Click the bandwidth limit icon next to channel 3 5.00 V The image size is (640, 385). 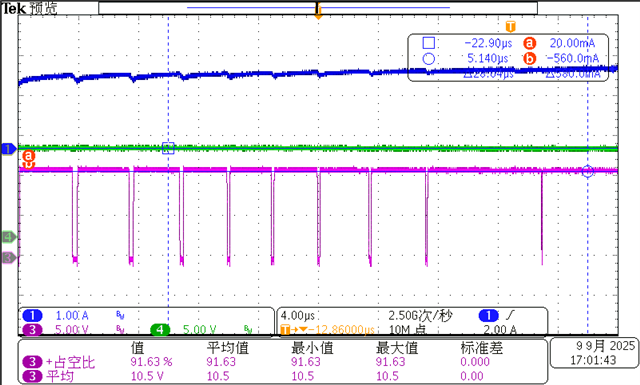click(x=120, y=329)
